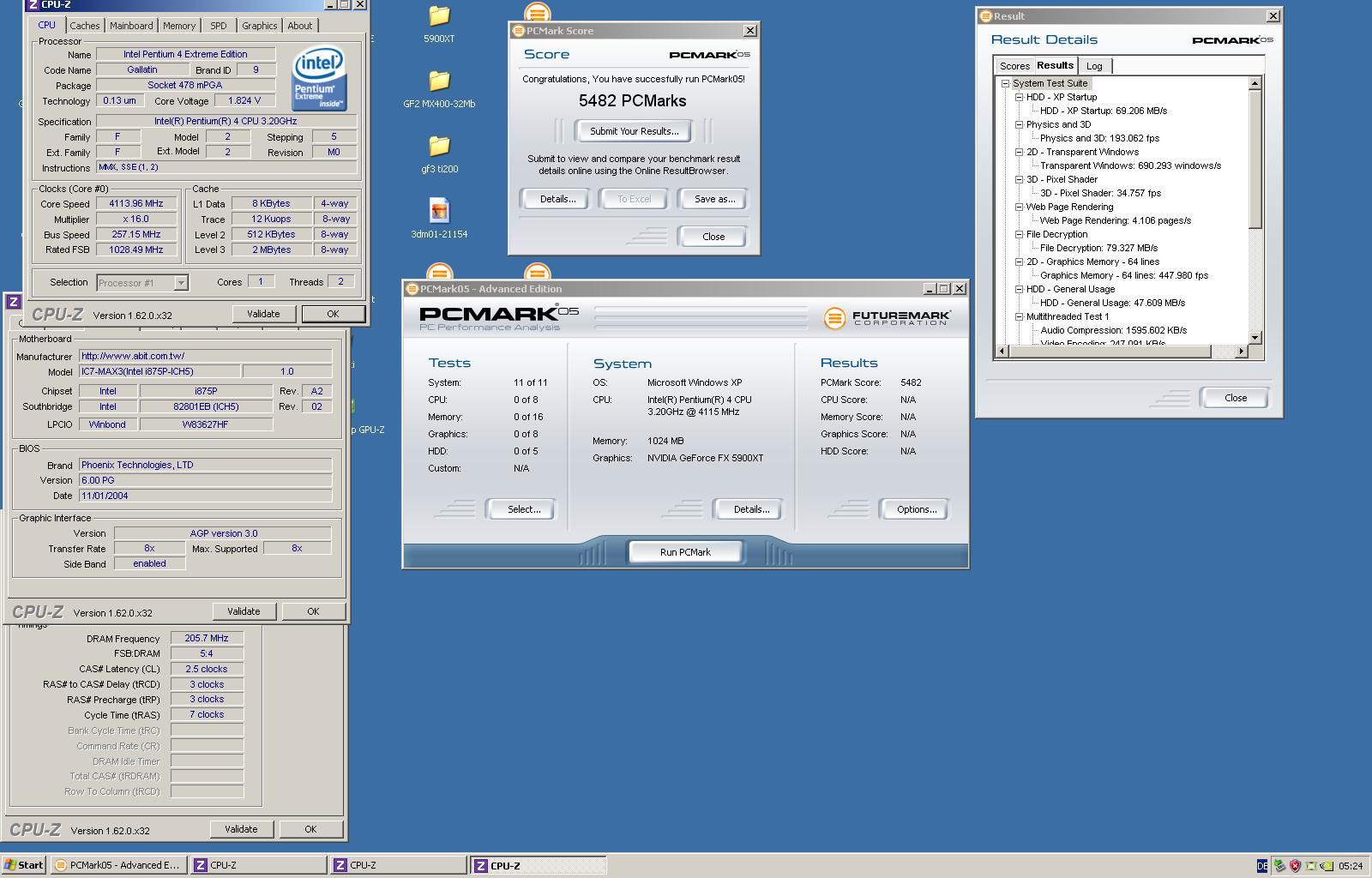Collapse the 3D - Pixel Shader node
The width and height of the screenshot is (1372, 878).
[1019, 179]
